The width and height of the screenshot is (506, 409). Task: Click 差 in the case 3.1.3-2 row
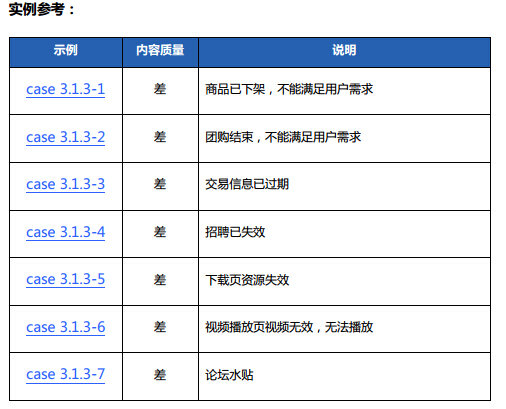pos(160,137)
